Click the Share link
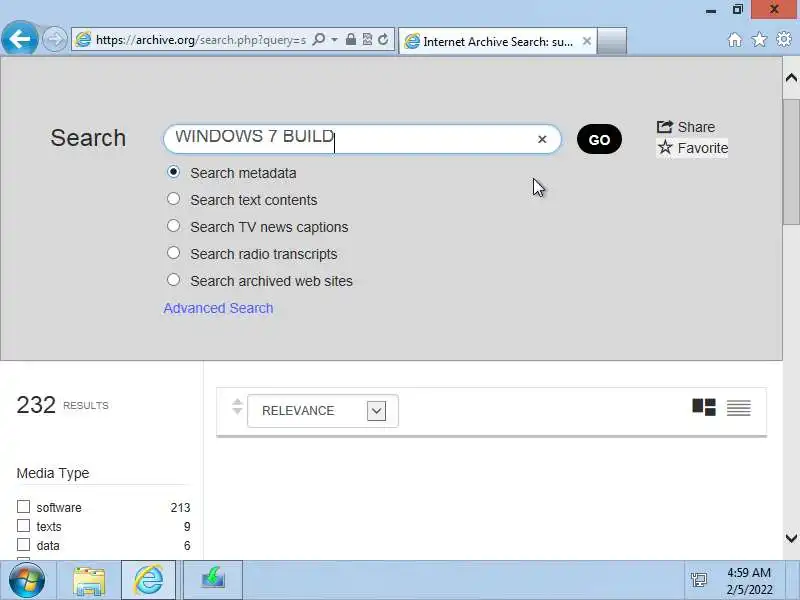 pyautogui.click(x=686, y=127)
